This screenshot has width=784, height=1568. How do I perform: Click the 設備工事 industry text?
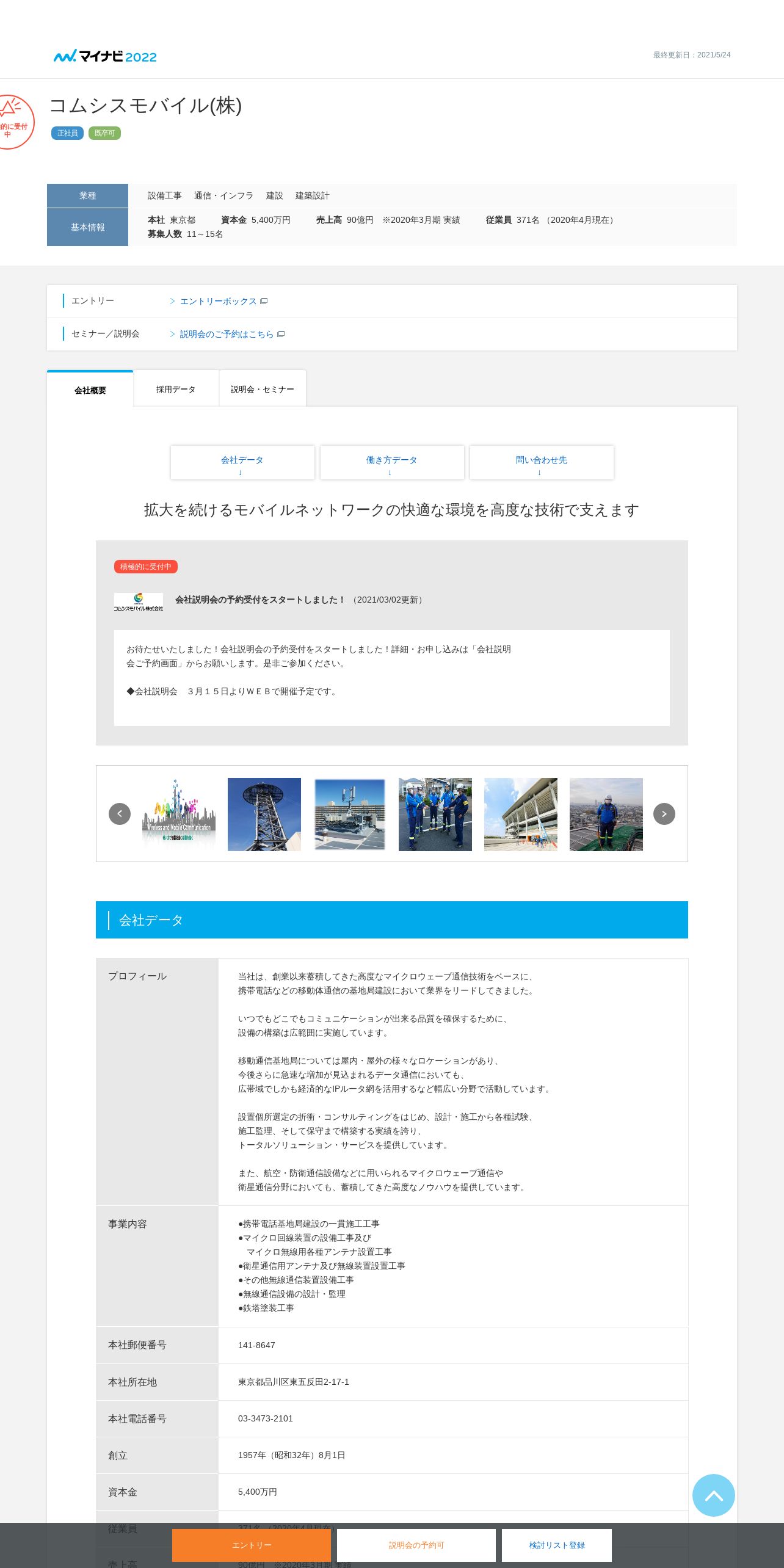[x=165, y=196]
